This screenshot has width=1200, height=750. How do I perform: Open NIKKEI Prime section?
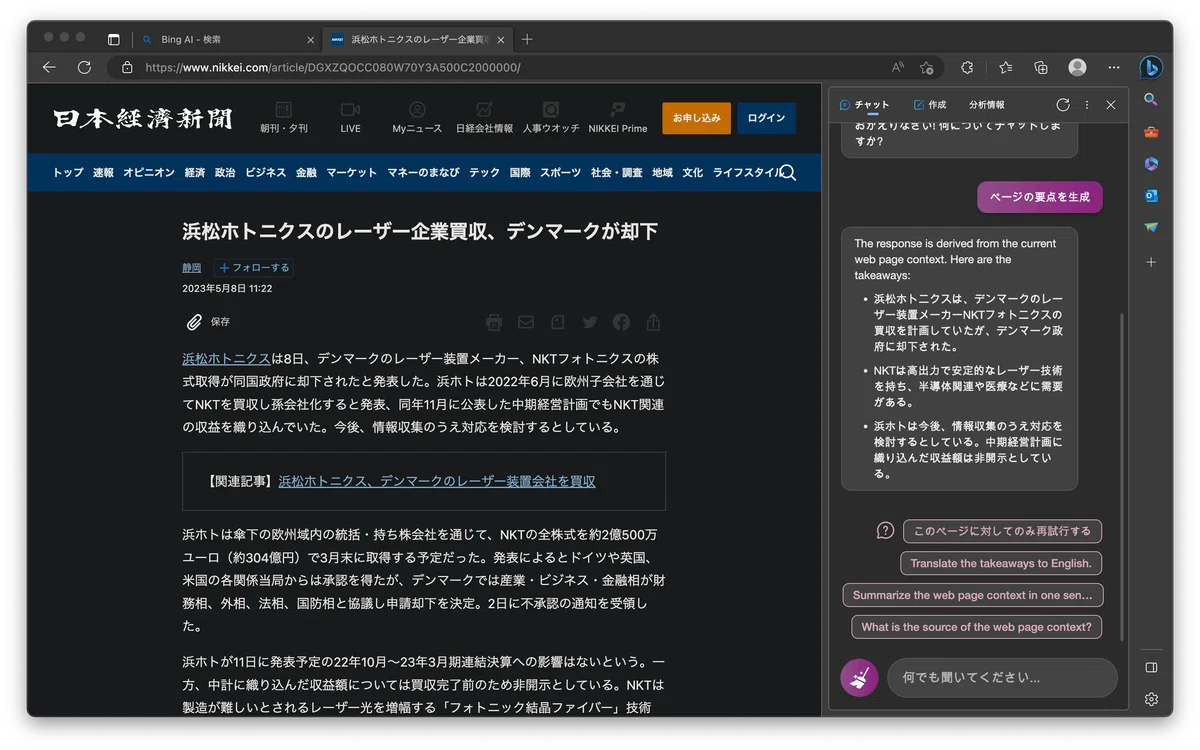coord(618,117)
